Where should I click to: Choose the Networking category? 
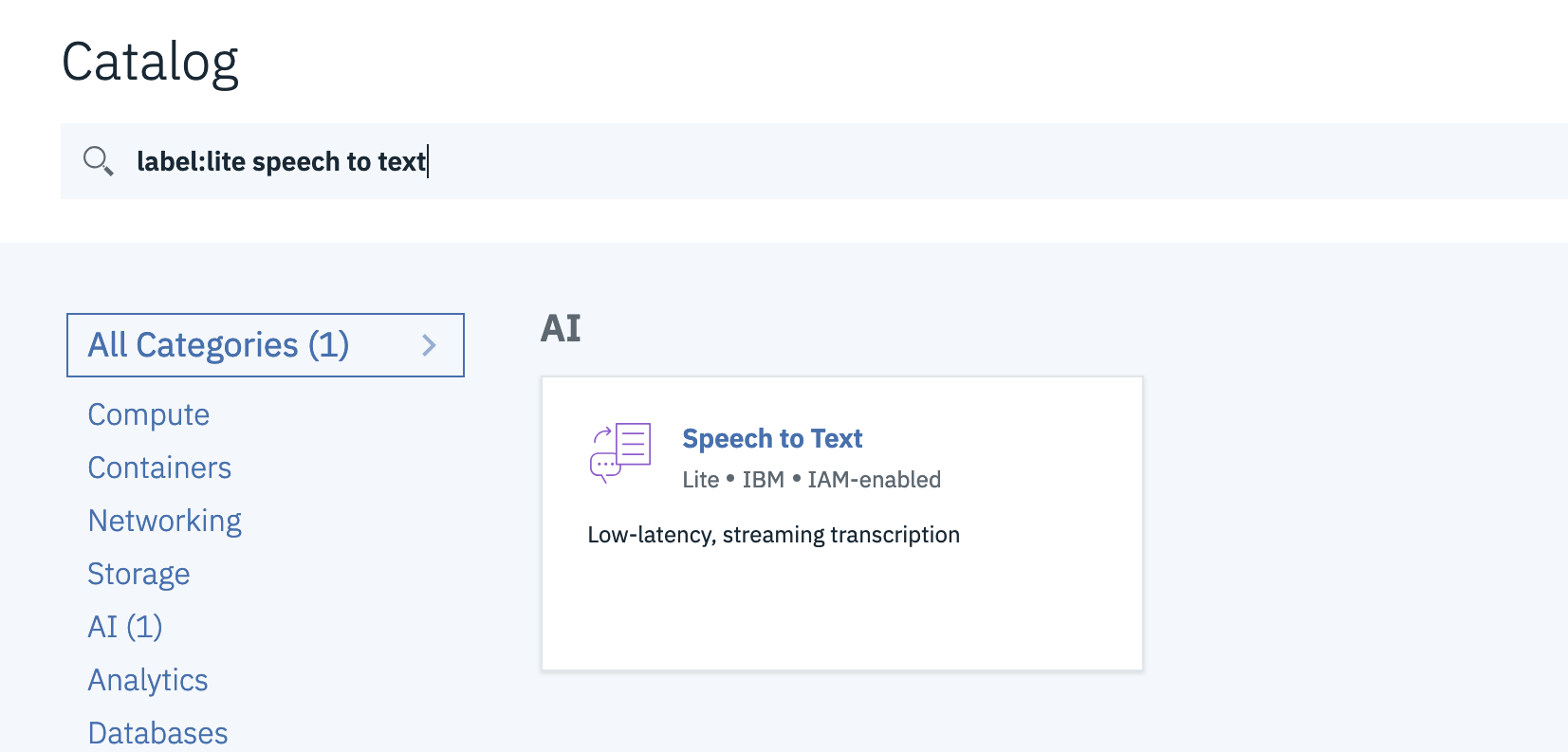click(165, 521)
